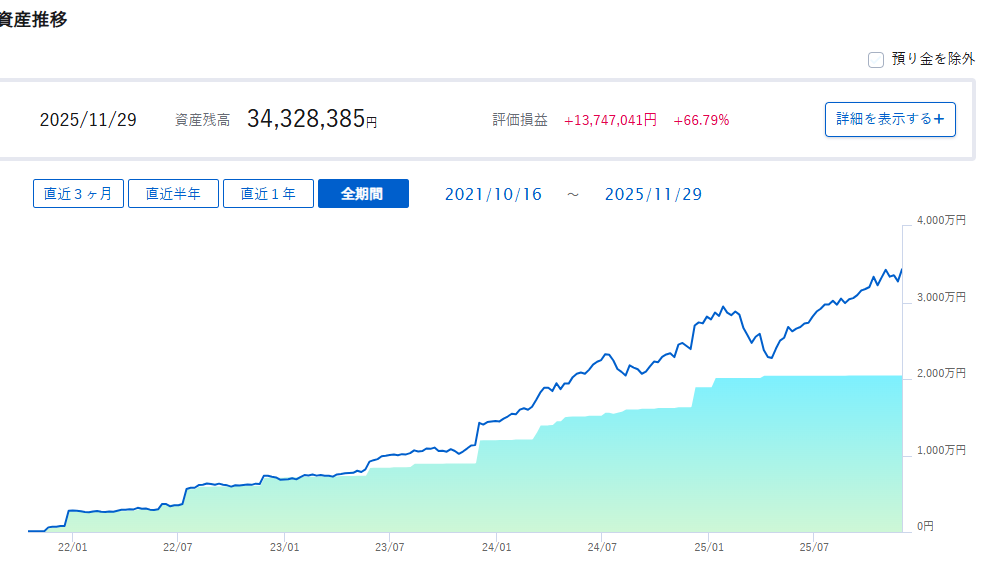Click the 22/01 x-axis label

point(72,547)
